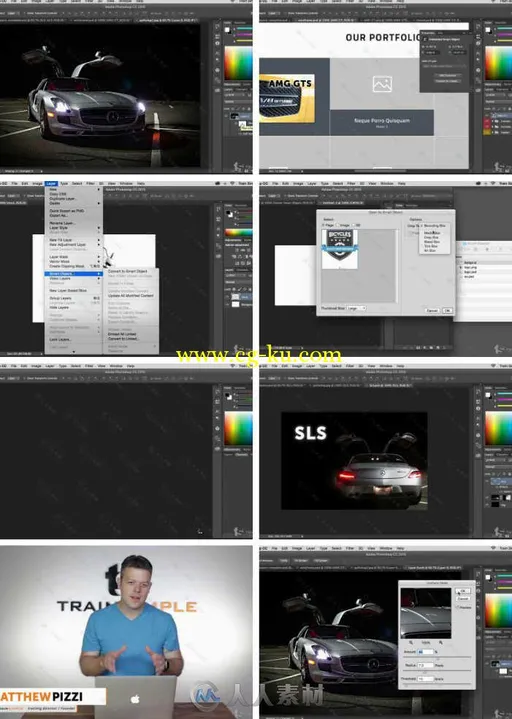The height and width of the screenshot is (719, 512).
Task: Adjust the Amount slider in Unsharp Mask
Action: [x=437, y=658]
